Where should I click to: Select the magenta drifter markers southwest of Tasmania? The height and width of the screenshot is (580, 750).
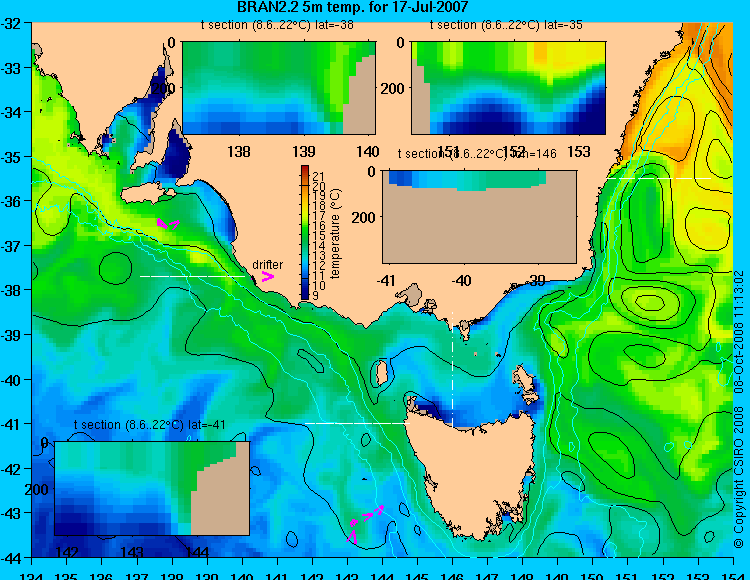[365, 523]
